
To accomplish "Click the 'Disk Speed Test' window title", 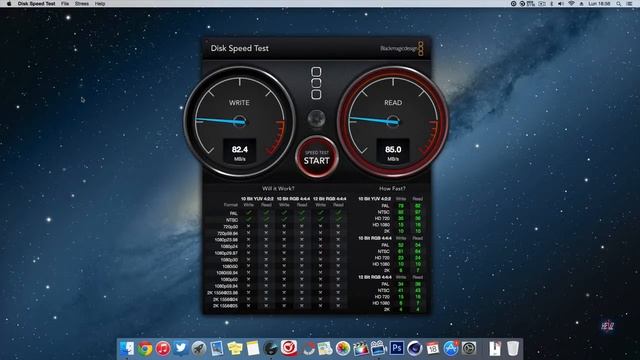I will click(x=240, y=48).
